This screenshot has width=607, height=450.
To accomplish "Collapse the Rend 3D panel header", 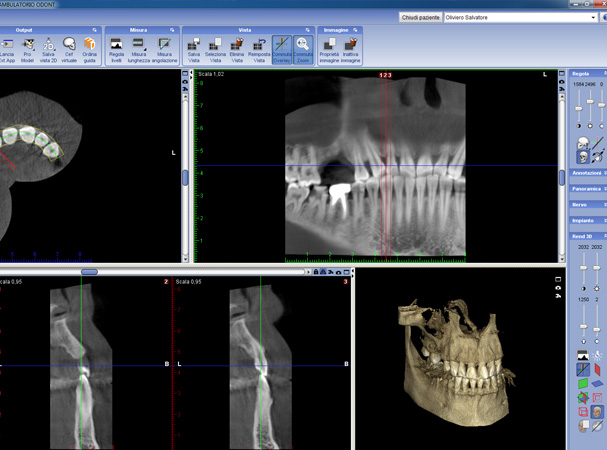I will pyautogui.click(x=588, y=236).
